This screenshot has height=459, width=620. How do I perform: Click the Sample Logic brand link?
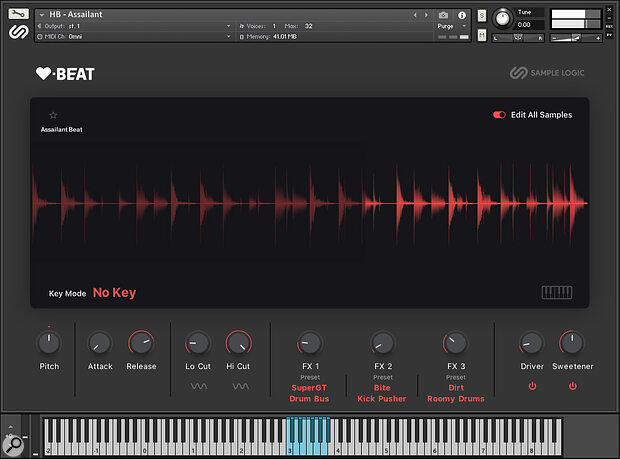(547, 73)
